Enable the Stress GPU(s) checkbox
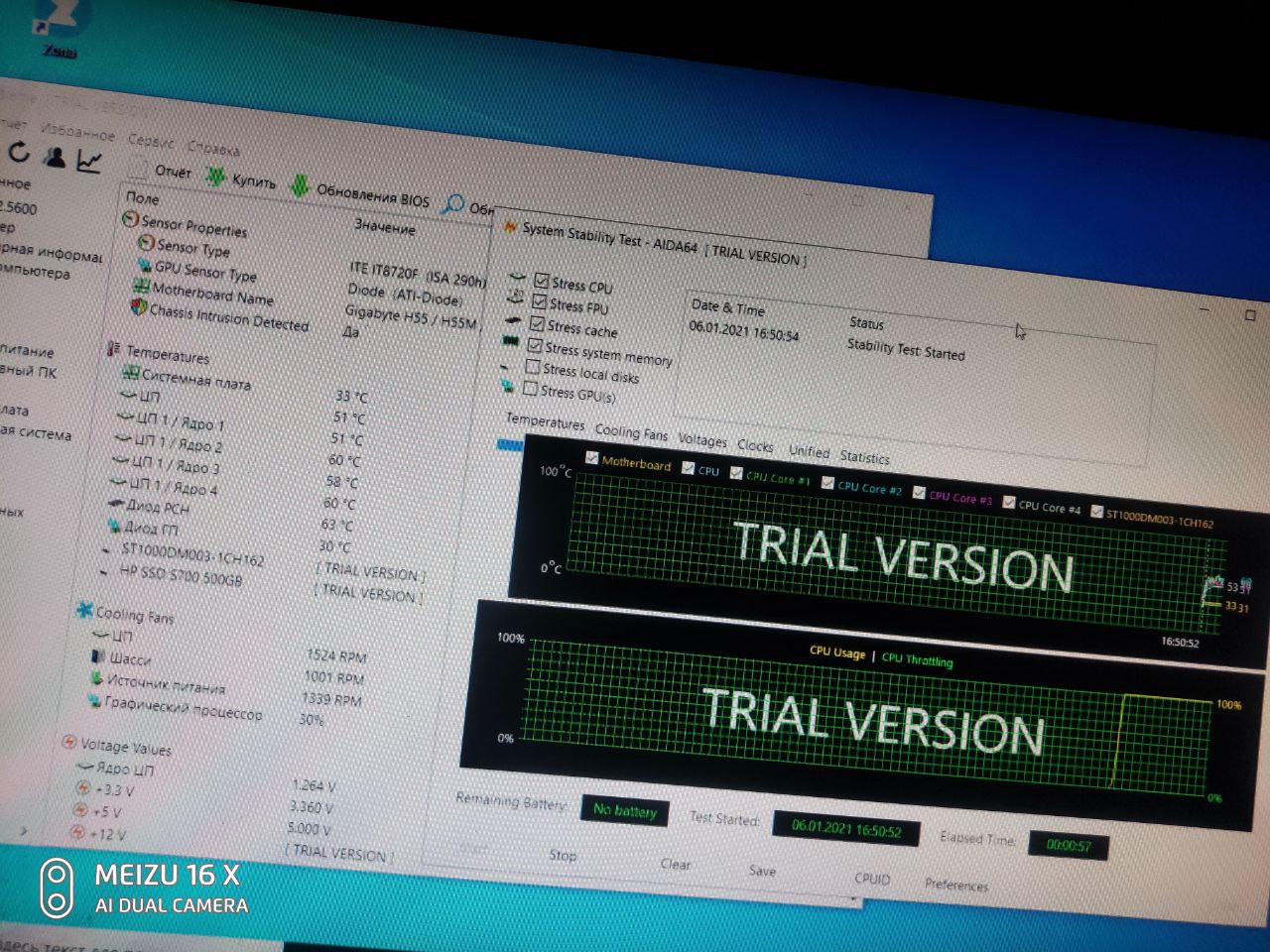Image resolution: width=1270 pixels, height=952 pixels. tap(531, 389)
